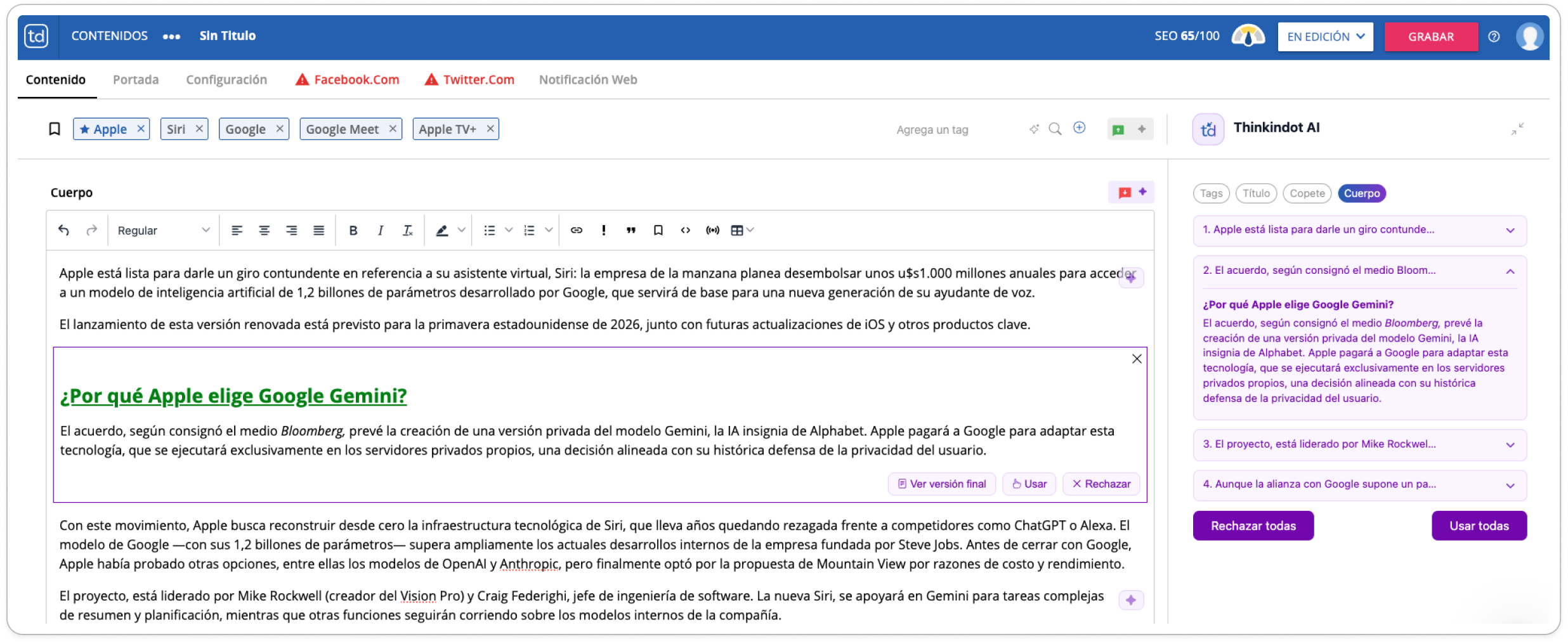
Task: Open the tag search magnifier icon
Action: (1055, 129)
